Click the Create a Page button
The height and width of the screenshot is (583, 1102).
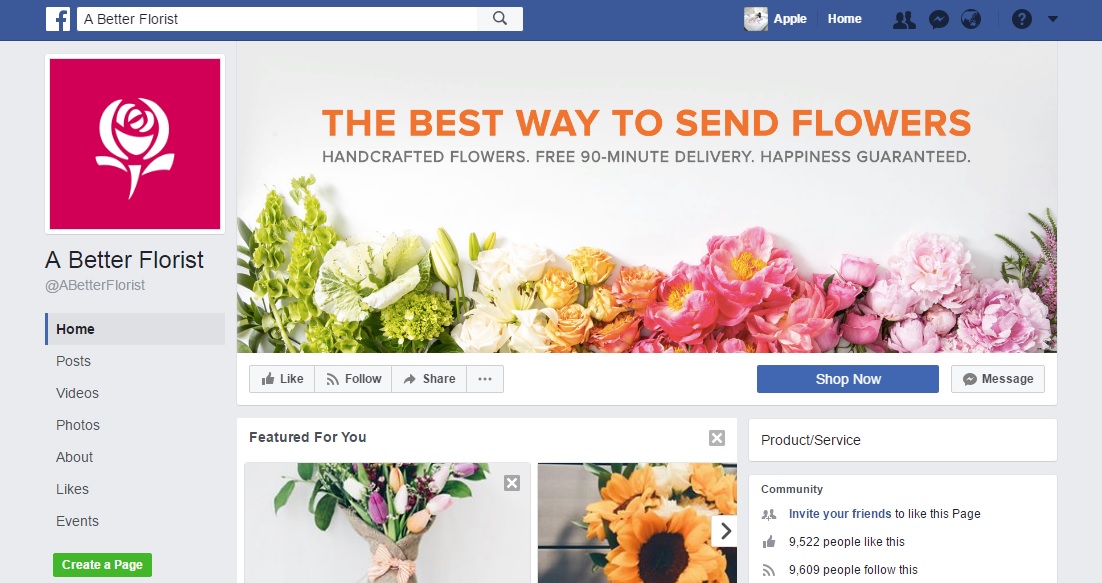[x=102, y=565]
